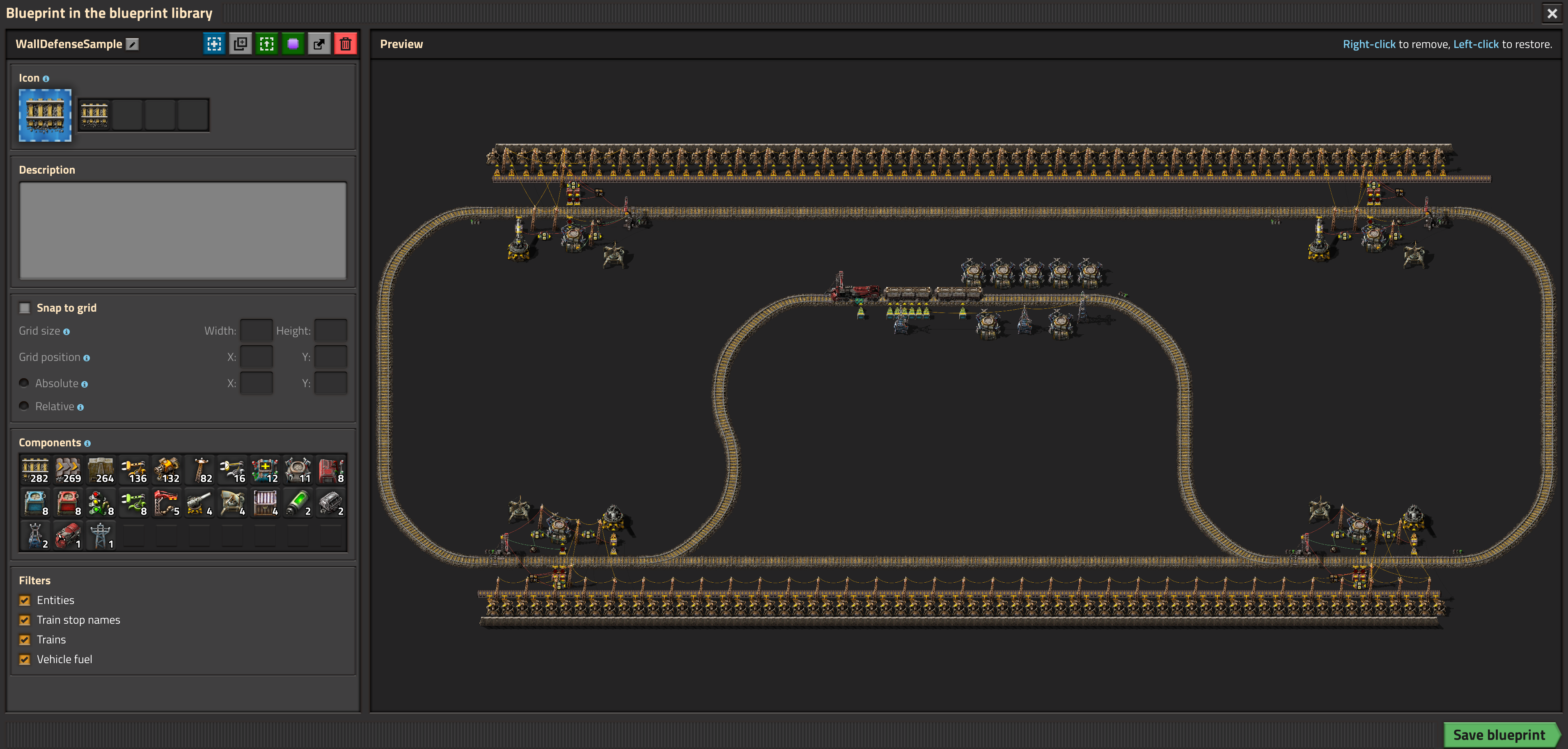Click the electric pole component showing 82
Image resolution: width=1568 pixels, height=749 pixels.
pyautogui.click(x=199, y=471)
